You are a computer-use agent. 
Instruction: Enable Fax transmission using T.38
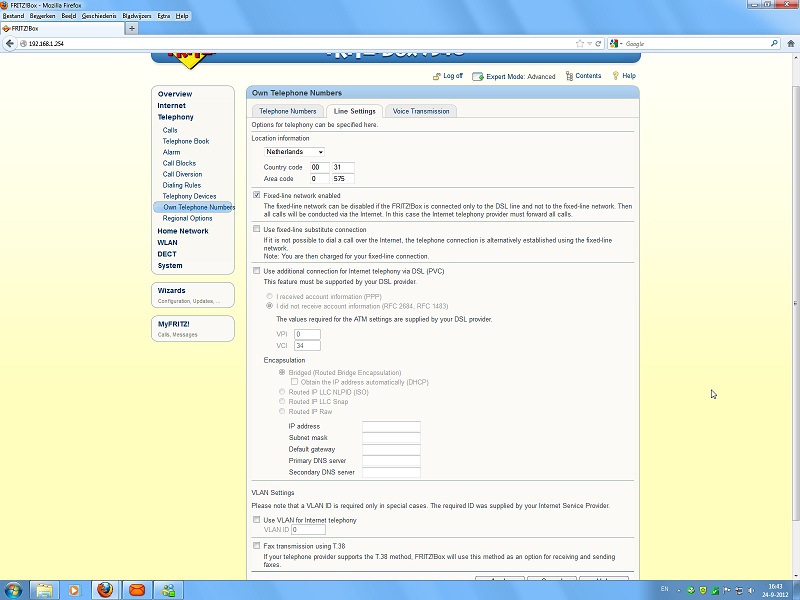tap(257, 545)
